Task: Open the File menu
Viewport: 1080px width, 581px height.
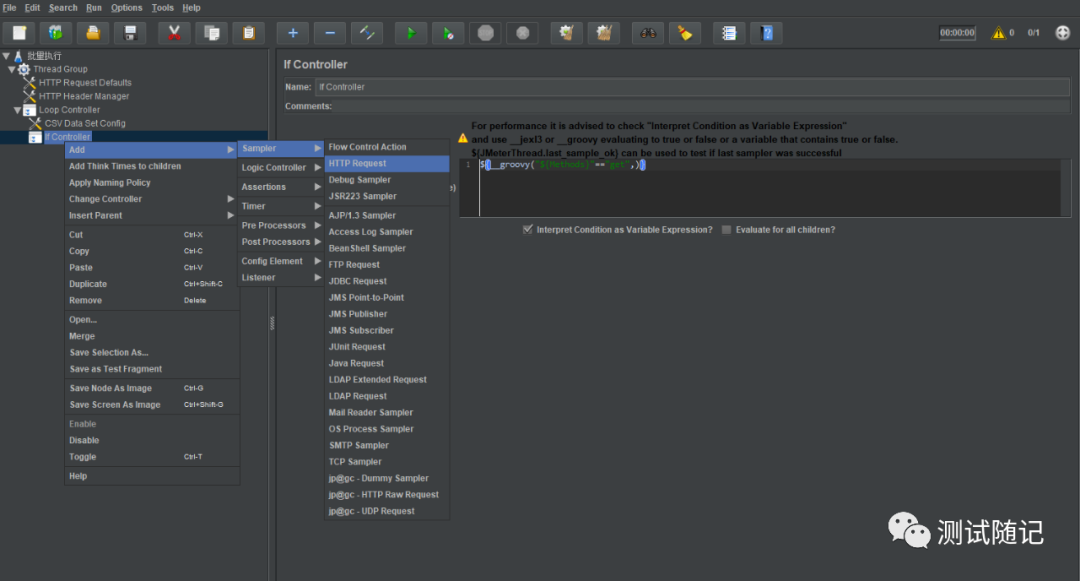Action: [10, 8]
